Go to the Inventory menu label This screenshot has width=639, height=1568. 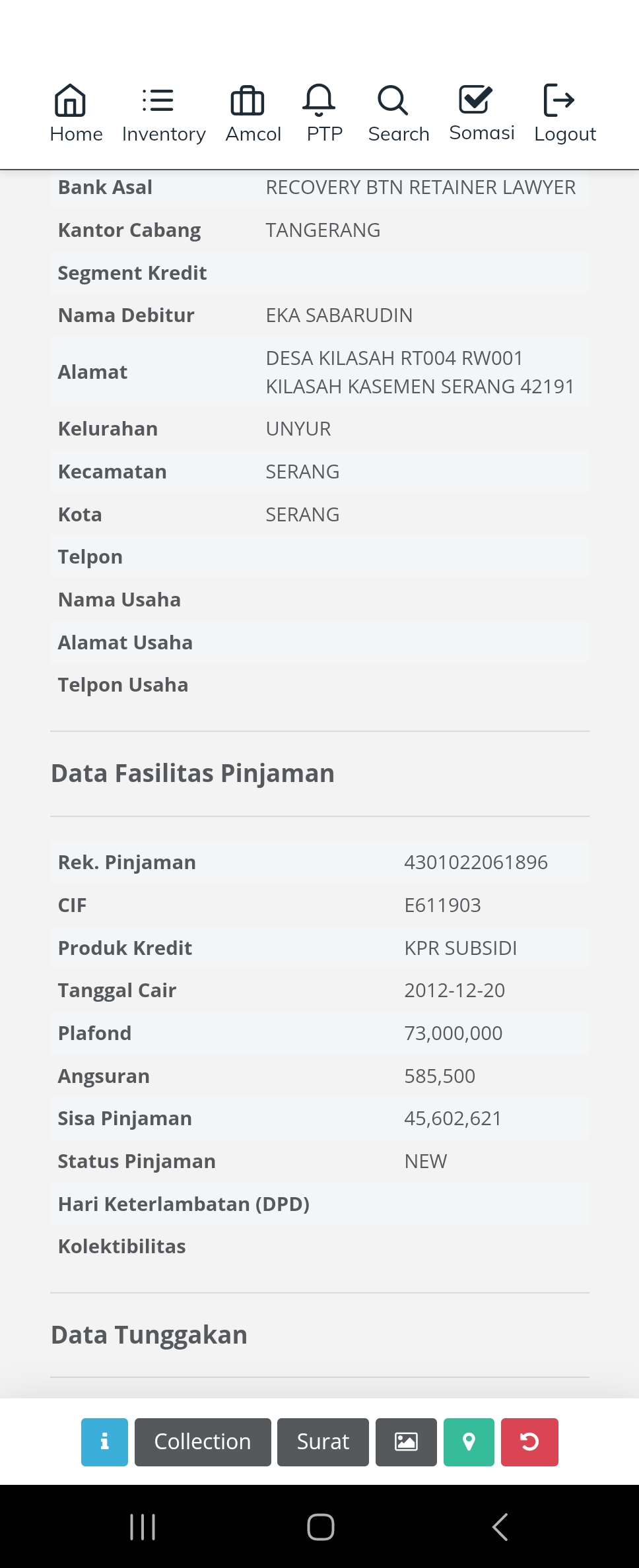point(164,134)
